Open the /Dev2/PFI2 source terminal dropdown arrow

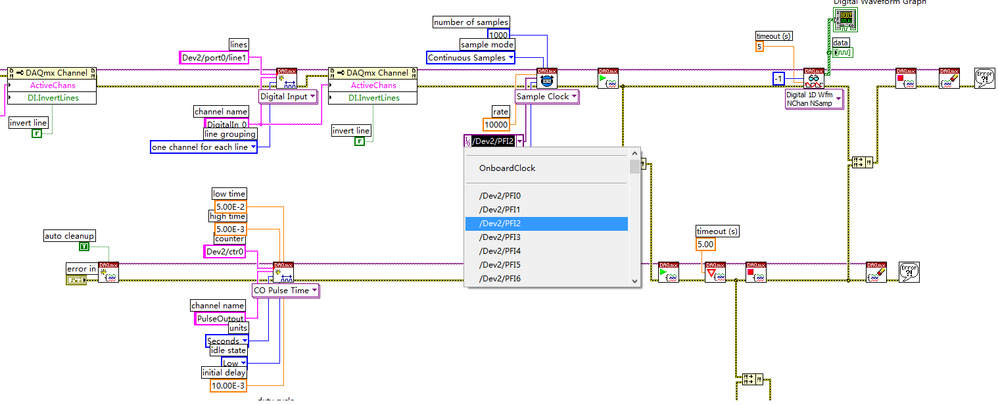point(520,141)
